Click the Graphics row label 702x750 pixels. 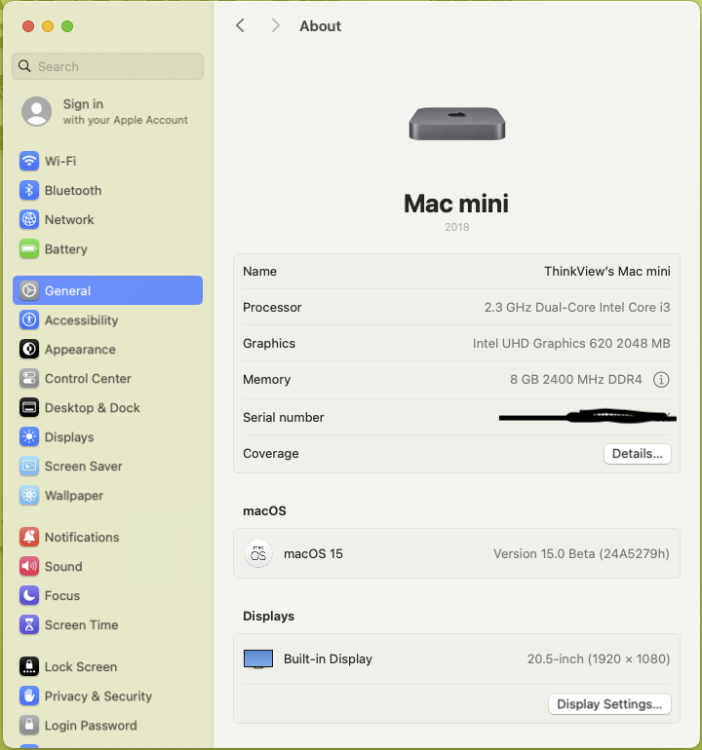click(269, 343)
